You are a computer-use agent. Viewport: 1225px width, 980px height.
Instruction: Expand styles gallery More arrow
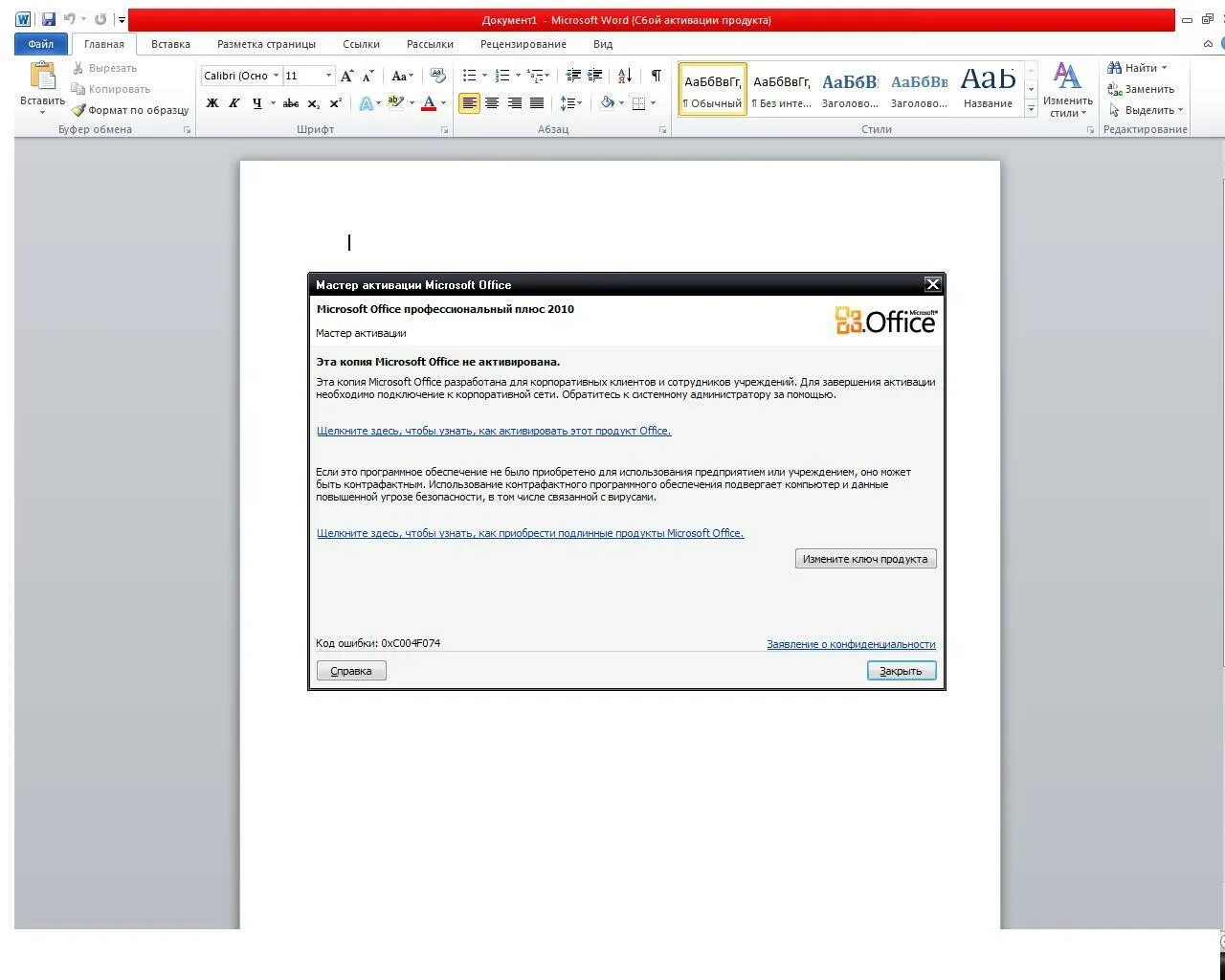tap(1031, 109)
